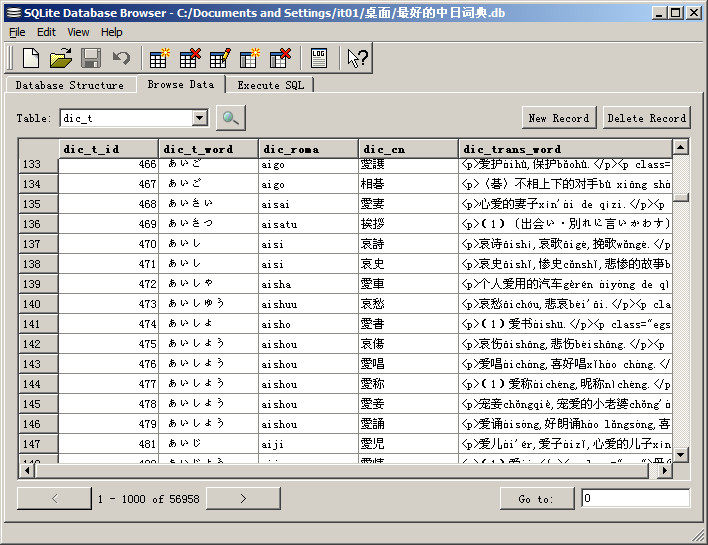Switch to the Database Structure tab
708x545 pixels.
coord(70,85)
